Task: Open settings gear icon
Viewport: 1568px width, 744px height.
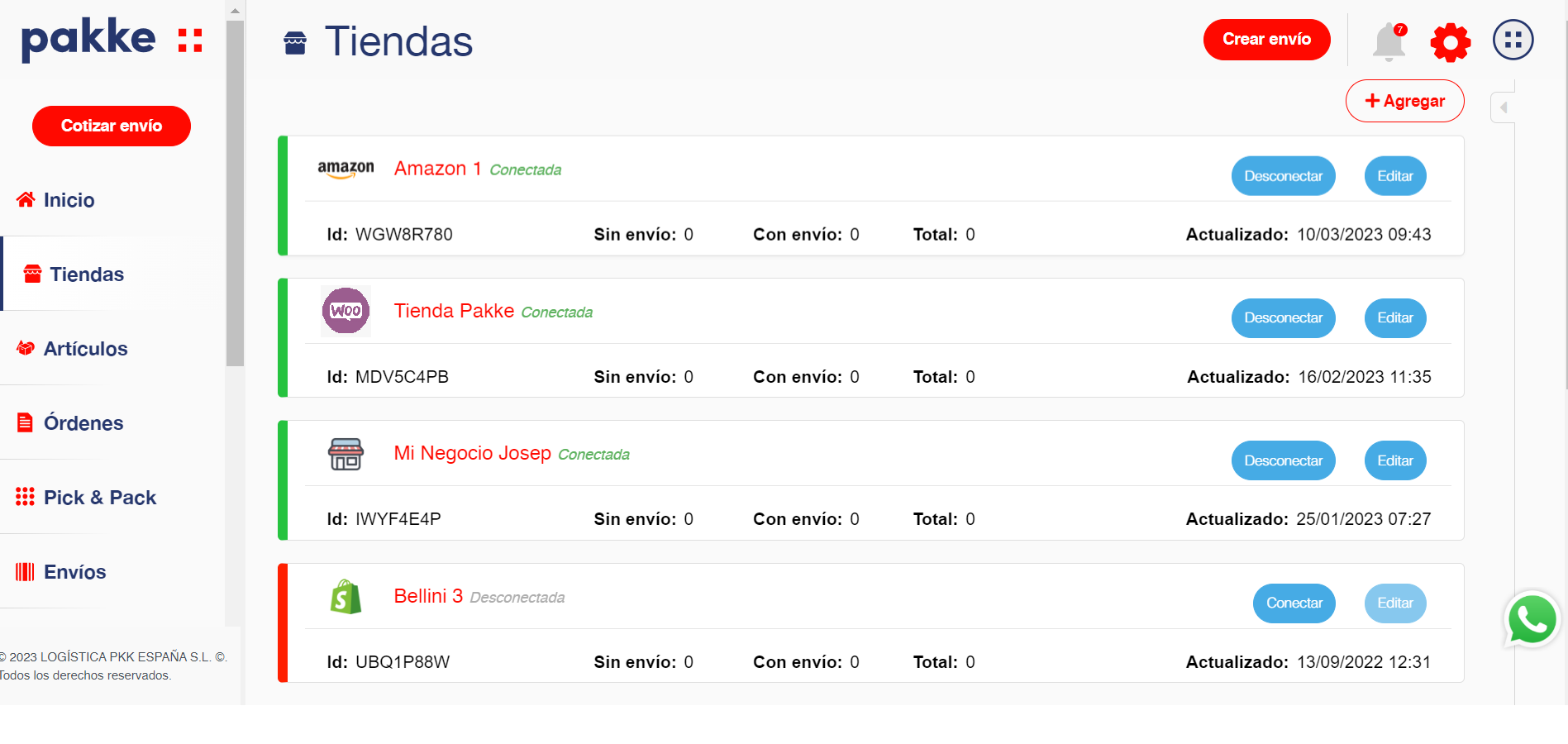Action: (1451, 42)
